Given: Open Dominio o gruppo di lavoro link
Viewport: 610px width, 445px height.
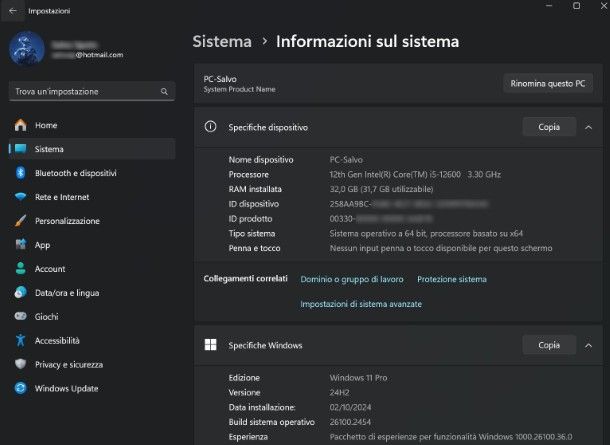Looking at the screenshot, I should (352, 279).
